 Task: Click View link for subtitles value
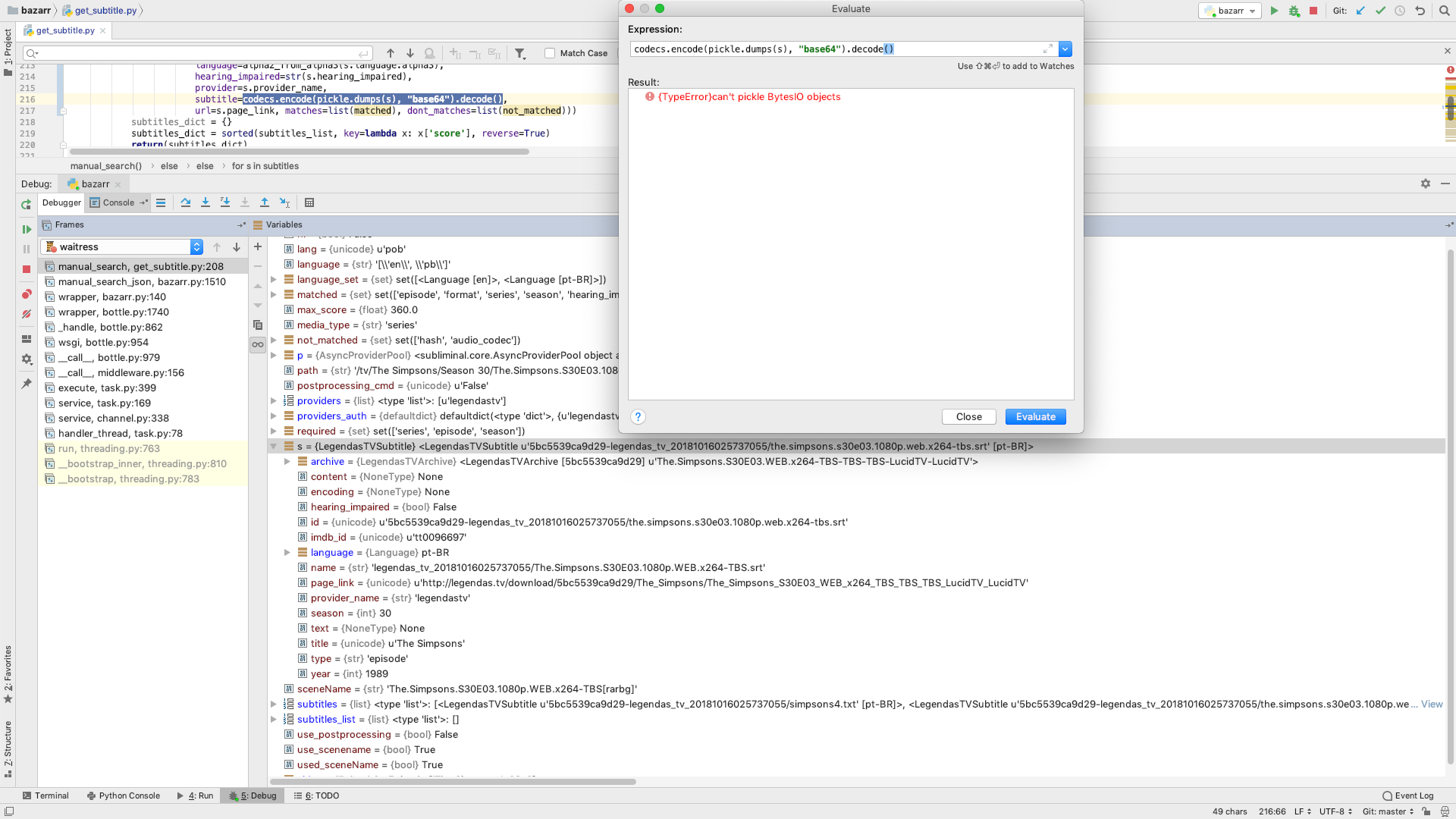[1432, 704]
